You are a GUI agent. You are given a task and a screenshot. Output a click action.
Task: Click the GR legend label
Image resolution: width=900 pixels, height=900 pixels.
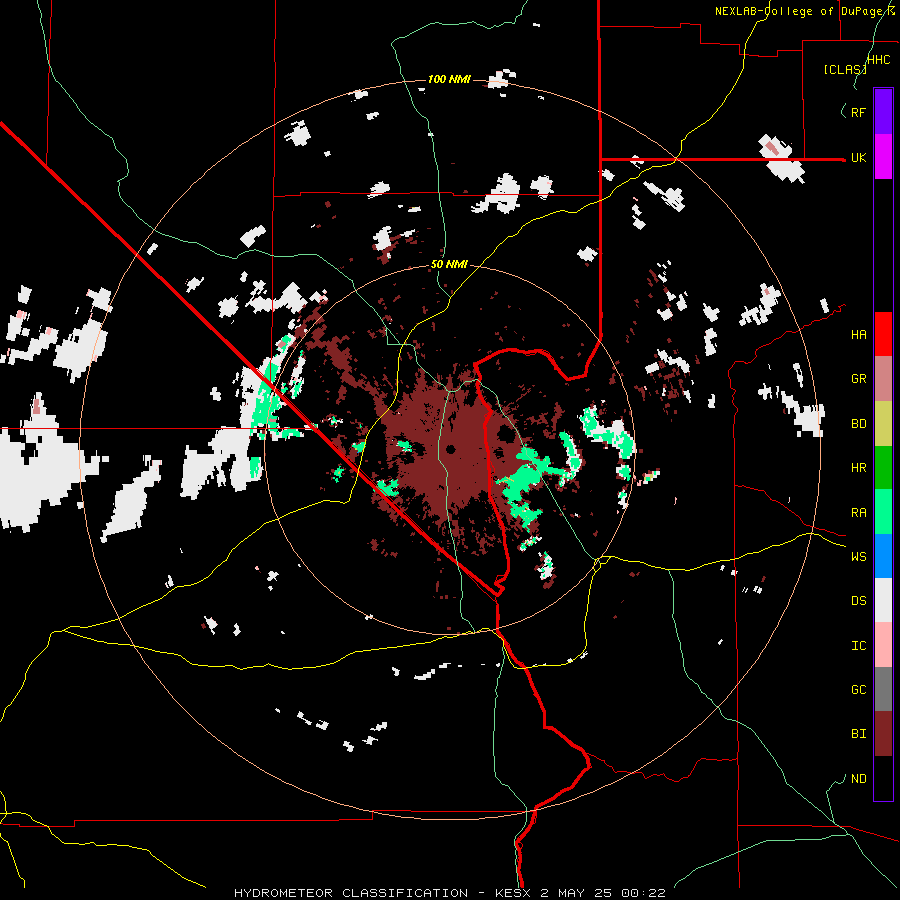pos(858,379)
